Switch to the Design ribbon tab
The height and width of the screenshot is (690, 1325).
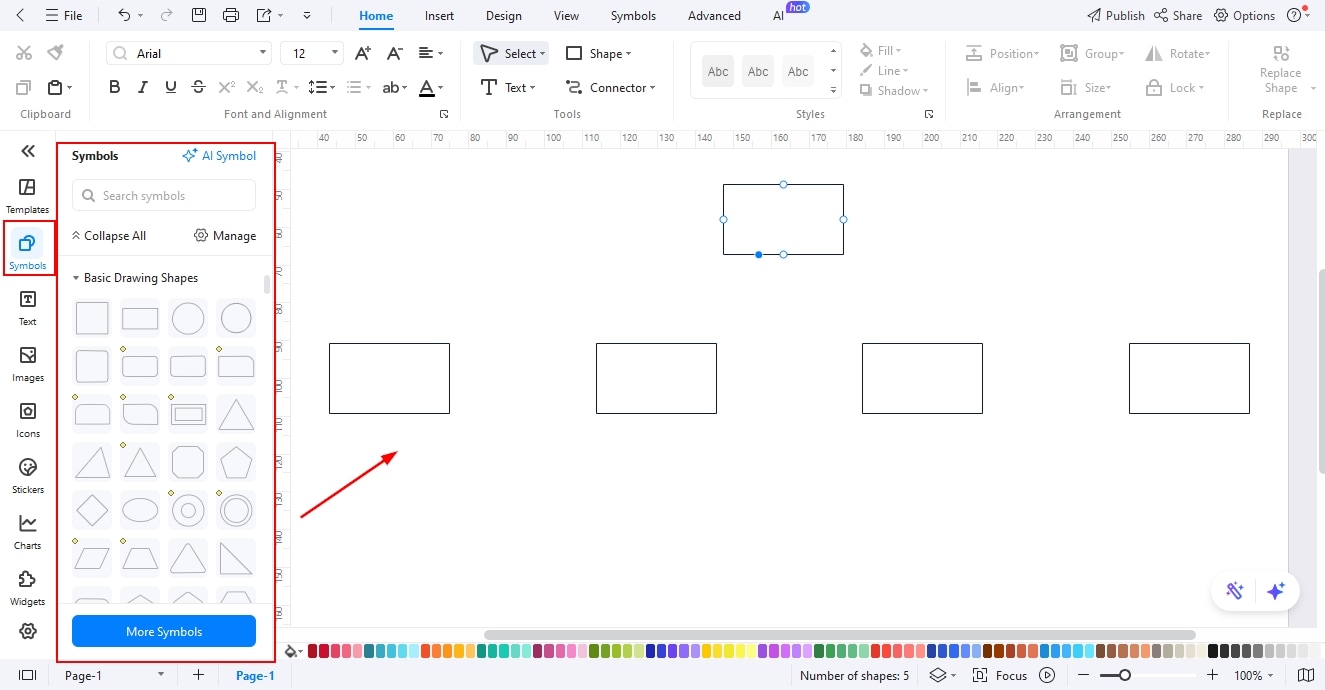click(x=503, y=15)
